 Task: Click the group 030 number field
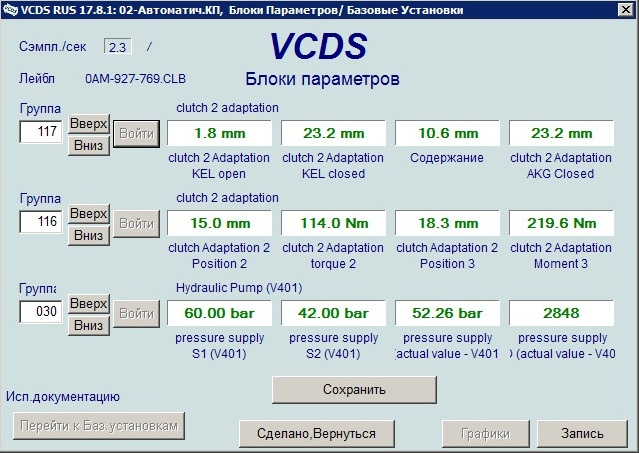pyautogui.click(x=41, y=312)
